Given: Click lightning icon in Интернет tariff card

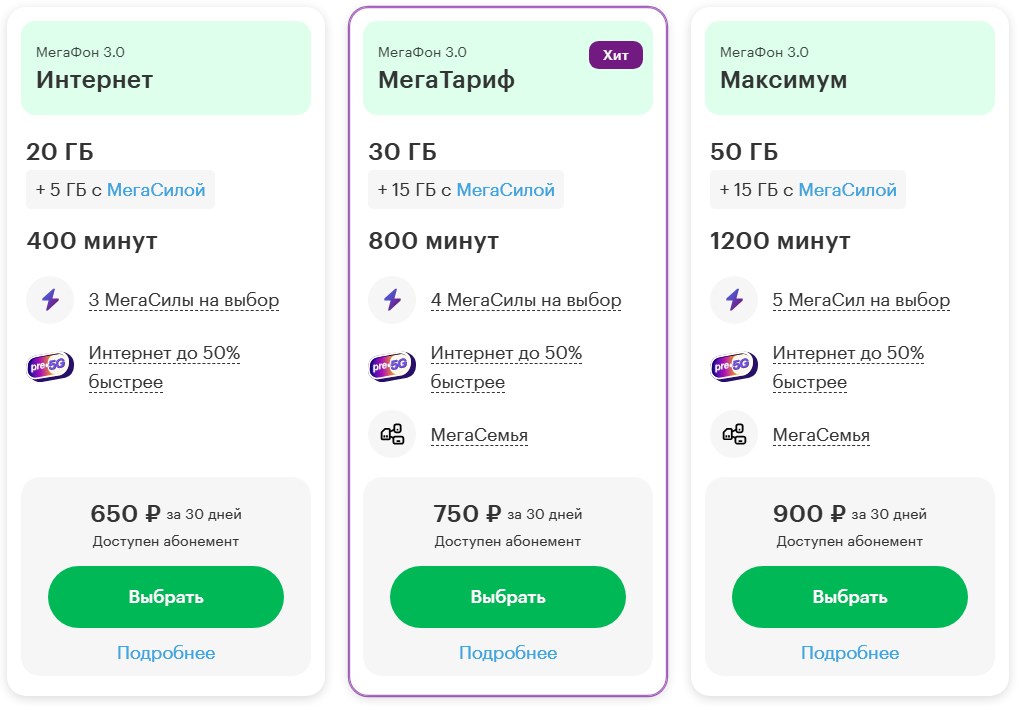Looking at the screenshot, I should point(50,300).
